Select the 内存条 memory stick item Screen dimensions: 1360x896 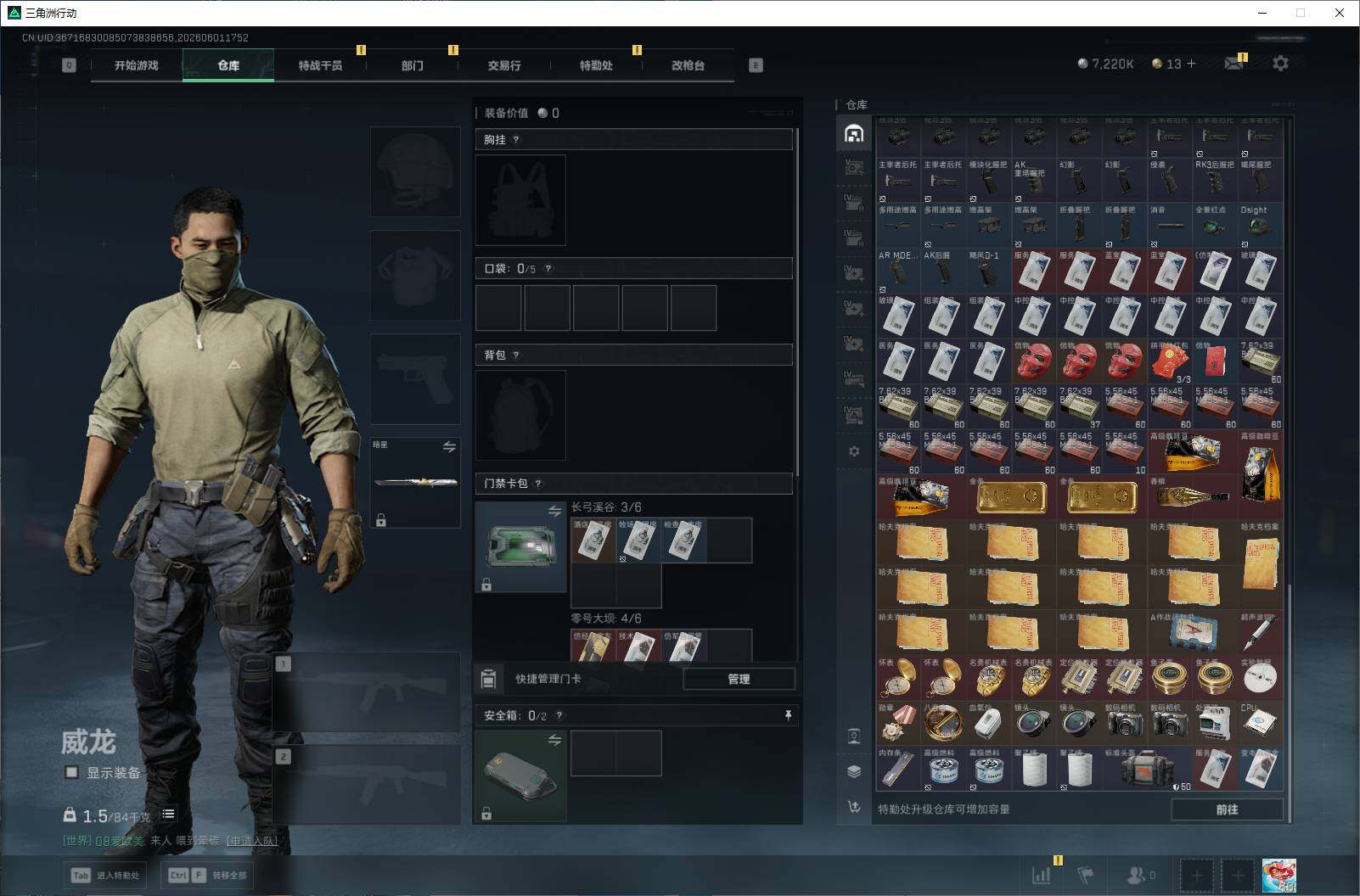tap(898, 769)
